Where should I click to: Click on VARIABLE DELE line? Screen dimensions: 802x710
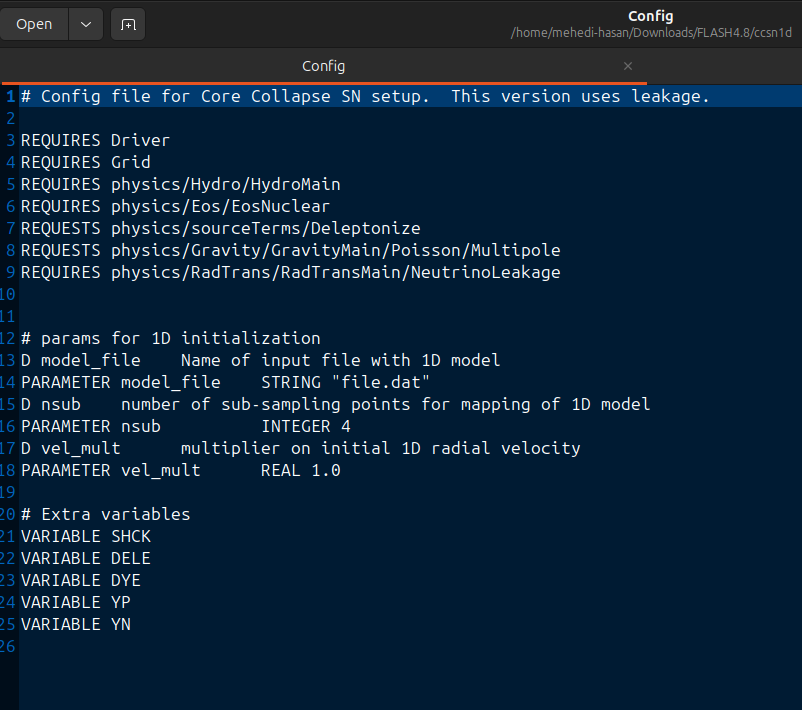86,558
